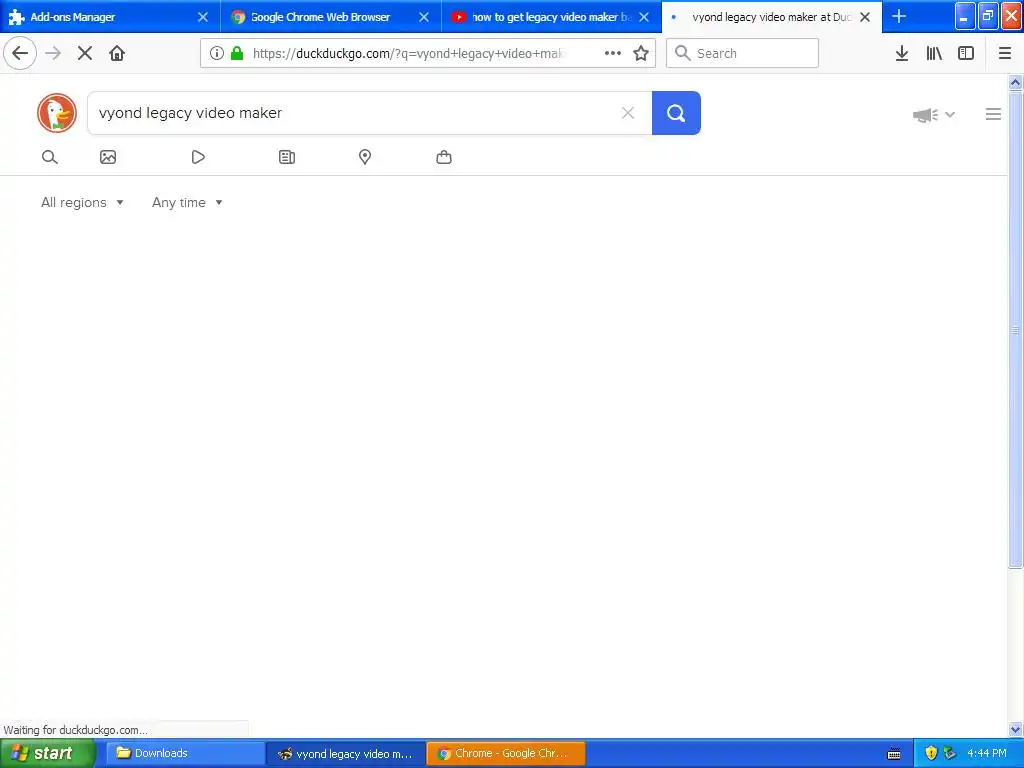Switch to Add-ons Manager tab
The image size is (1024, 768).
click(110, 17)
